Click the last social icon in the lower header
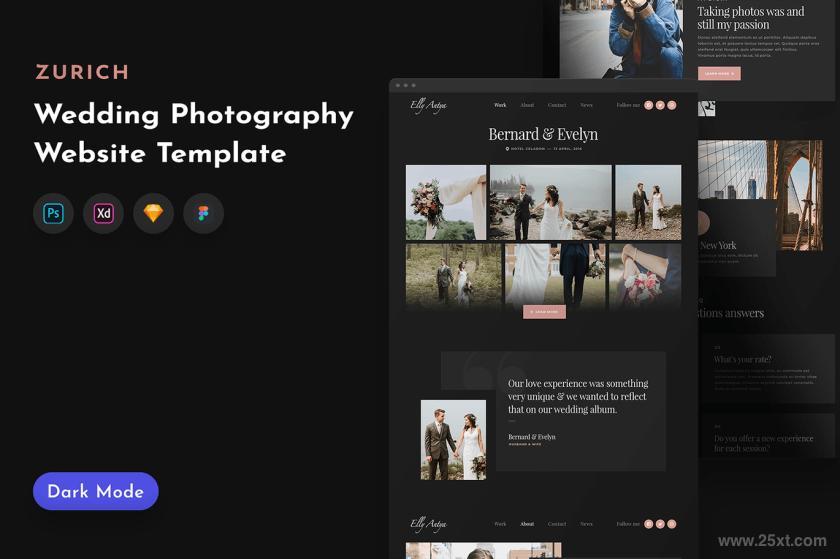The image size is (840, 559). click(672, 524)
